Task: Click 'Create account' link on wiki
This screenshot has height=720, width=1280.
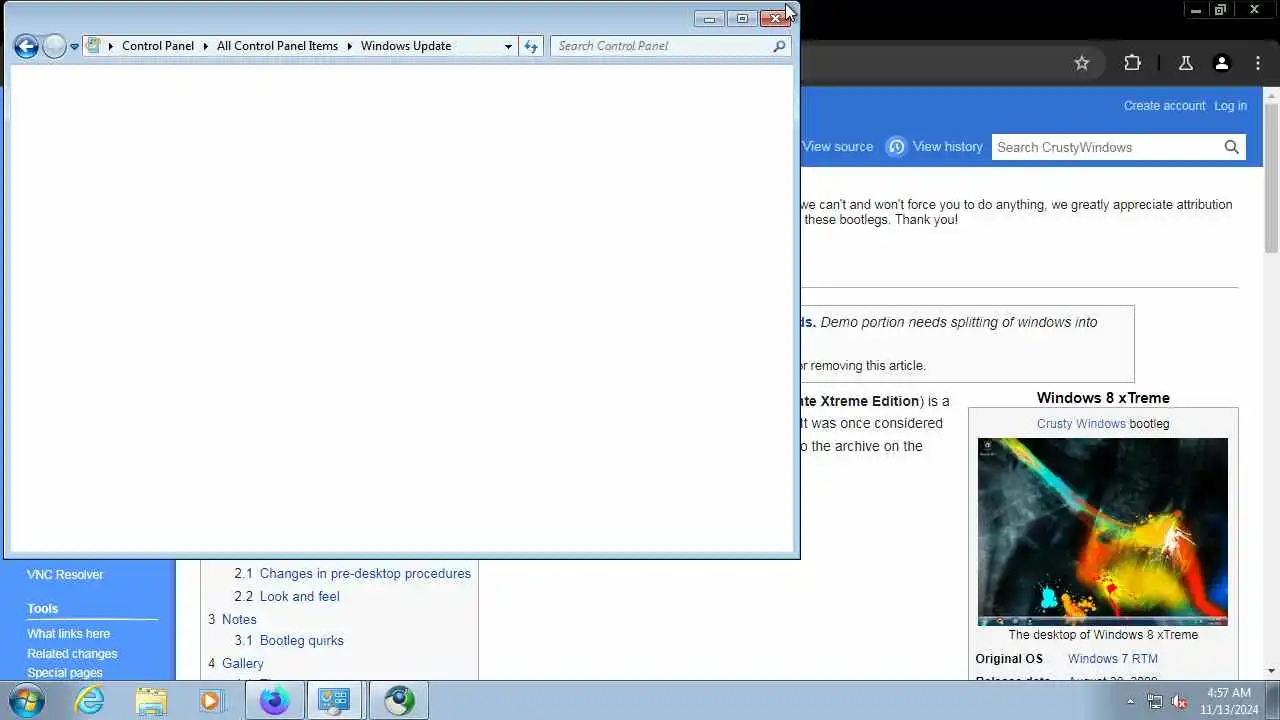Action: click(x=1164, y=106)
